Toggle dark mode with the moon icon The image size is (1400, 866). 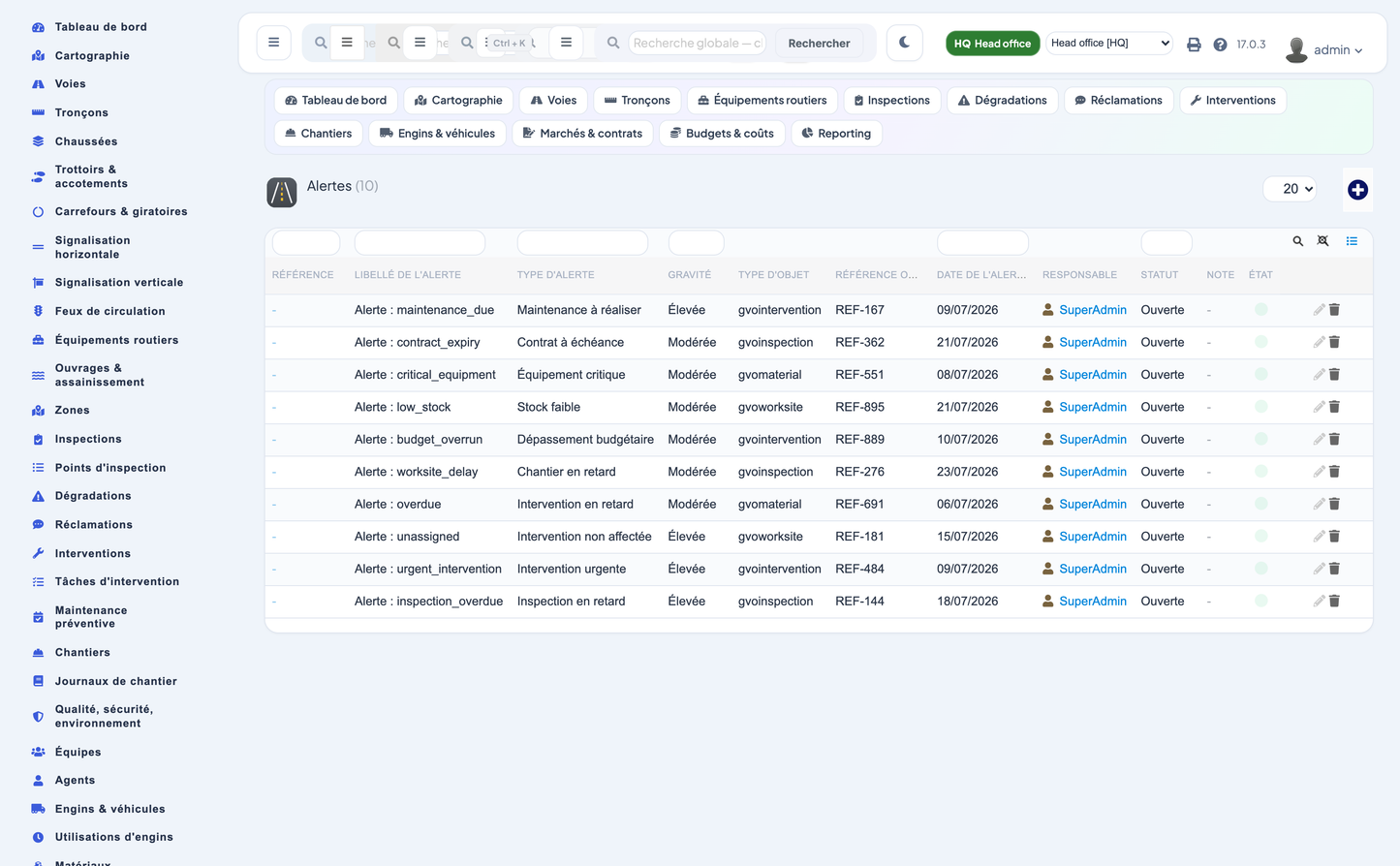pyautogui.click(x=904, y=43)
